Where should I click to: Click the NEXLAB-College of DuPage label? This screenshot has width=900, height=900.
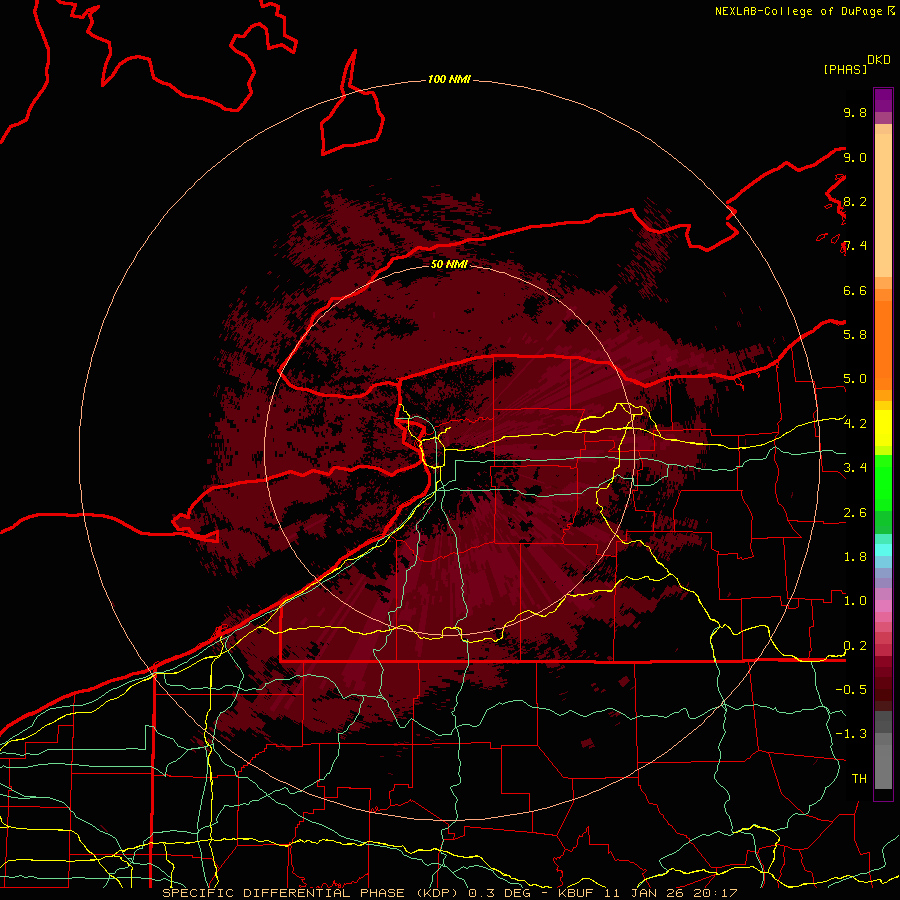point(800,11)
